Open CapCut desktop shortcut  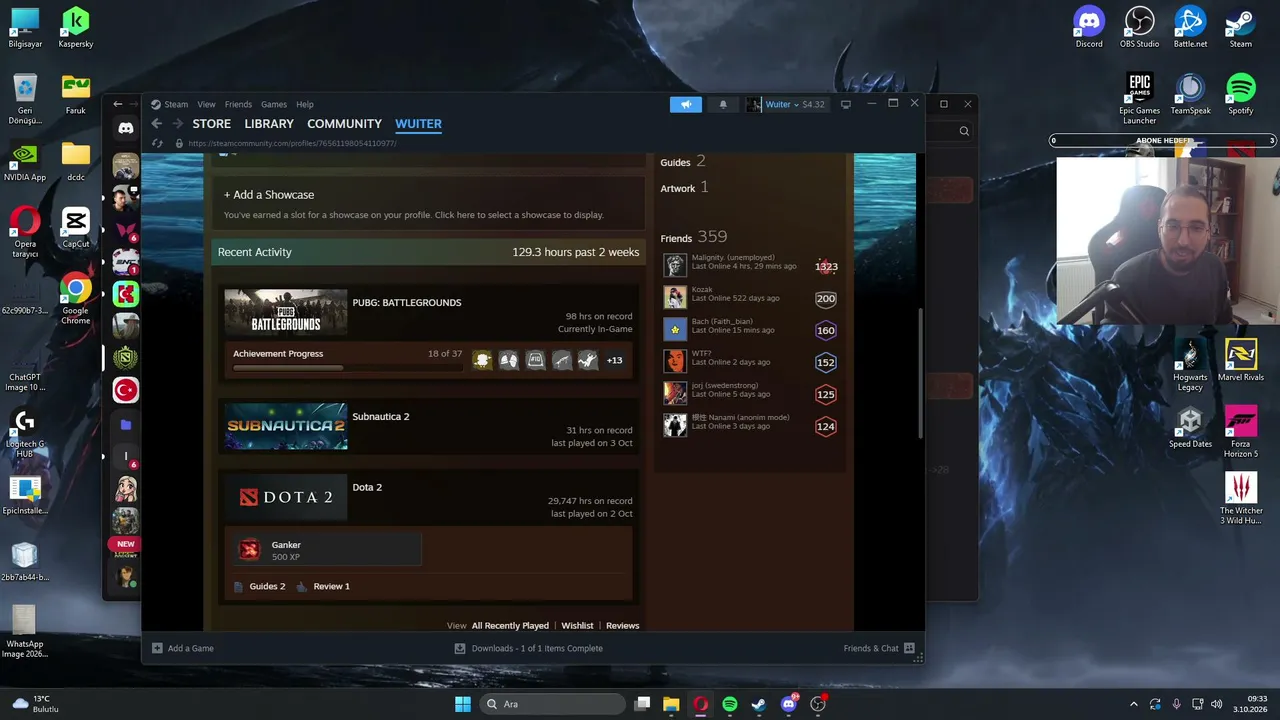76,228
